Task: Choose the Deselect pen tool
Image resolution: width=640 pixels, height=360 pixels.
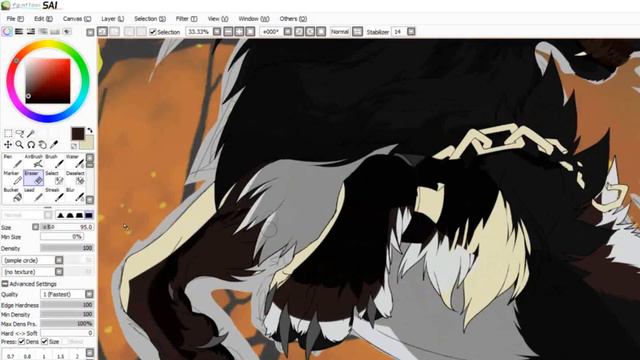Action: tap(75, 178)
